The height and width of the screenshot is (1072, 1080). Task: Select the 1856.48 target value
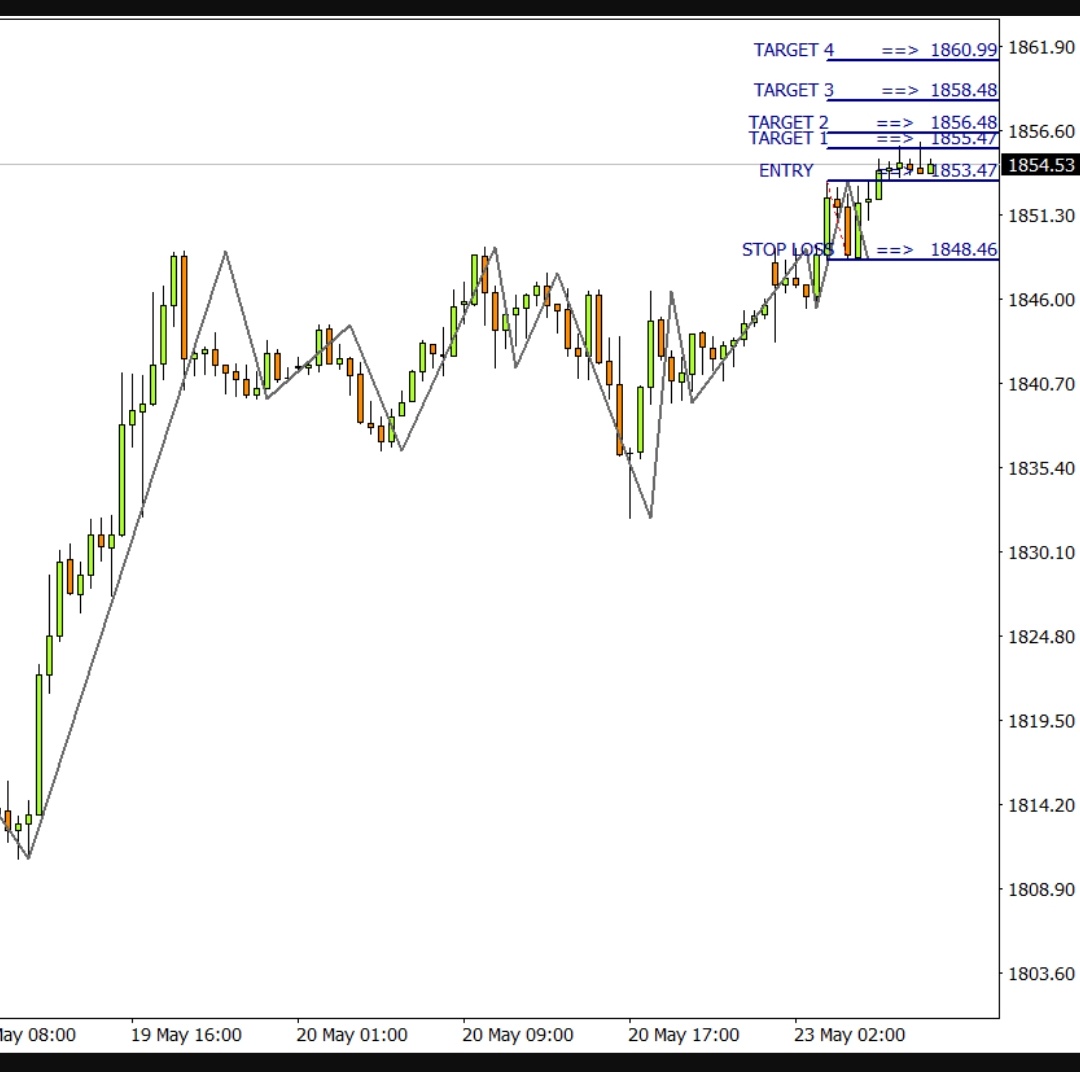point(964,122)
